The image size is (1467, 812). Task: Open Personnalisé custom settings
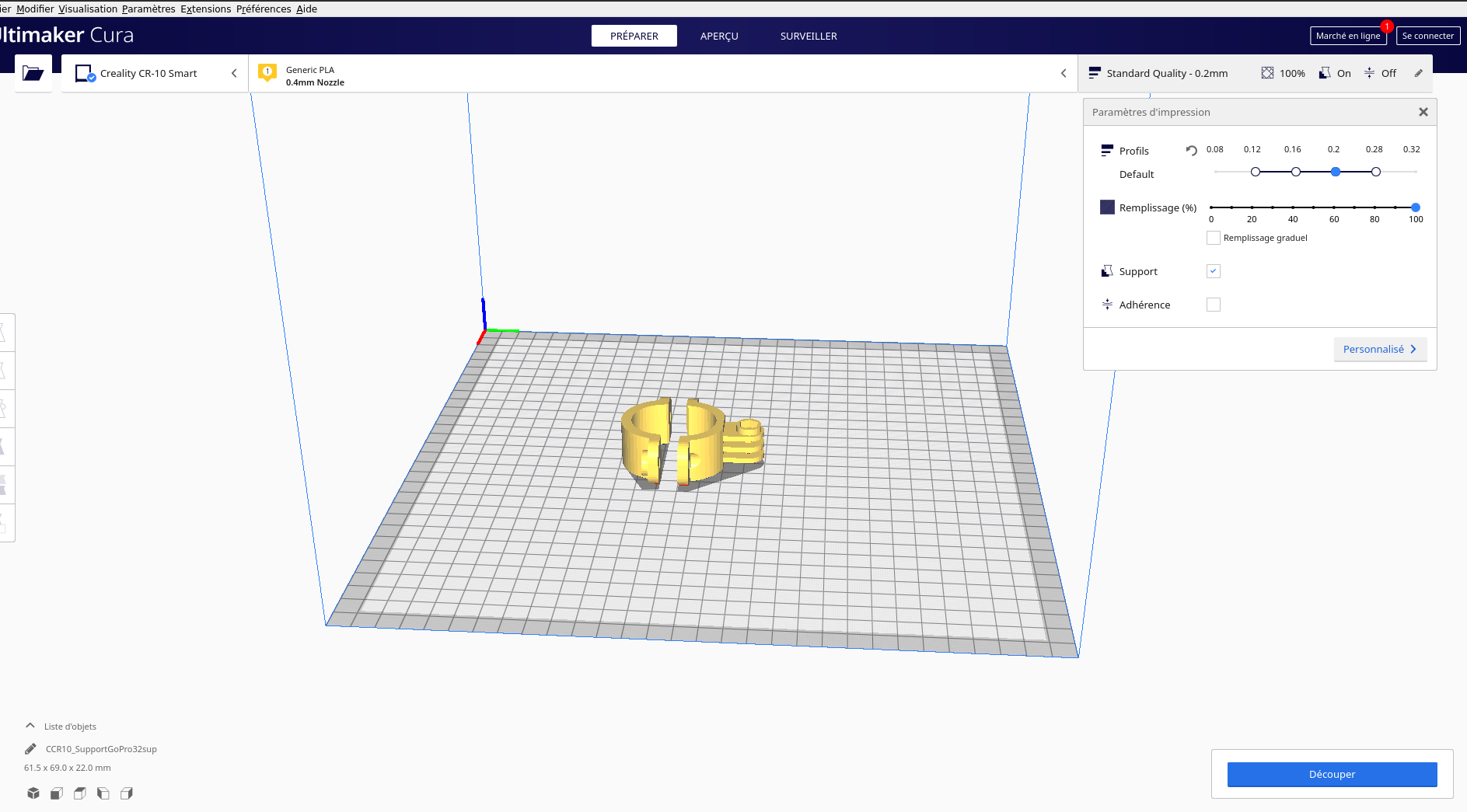[1380, 349]
